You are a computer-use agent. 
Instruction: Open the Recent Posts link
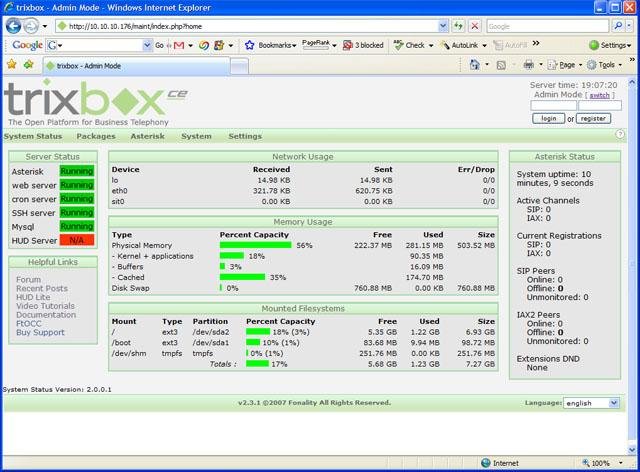pos(42,288)
